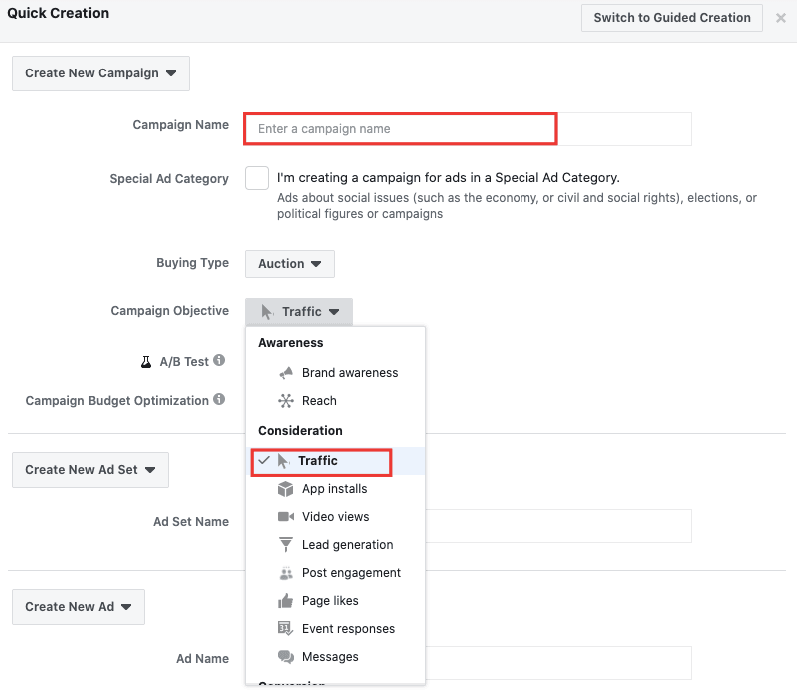Viewport: 797px width, 692px height.
Task: Select Brand awareness objective
Action: click(x=335, y=373)
